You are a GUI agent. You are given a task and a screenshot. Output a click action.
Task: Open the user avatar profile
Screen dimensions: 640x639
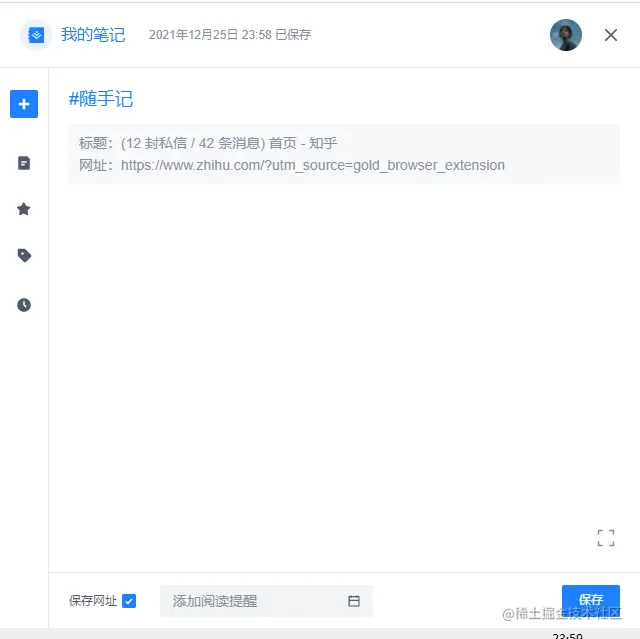pyautogui.click(x=566, y=35)
